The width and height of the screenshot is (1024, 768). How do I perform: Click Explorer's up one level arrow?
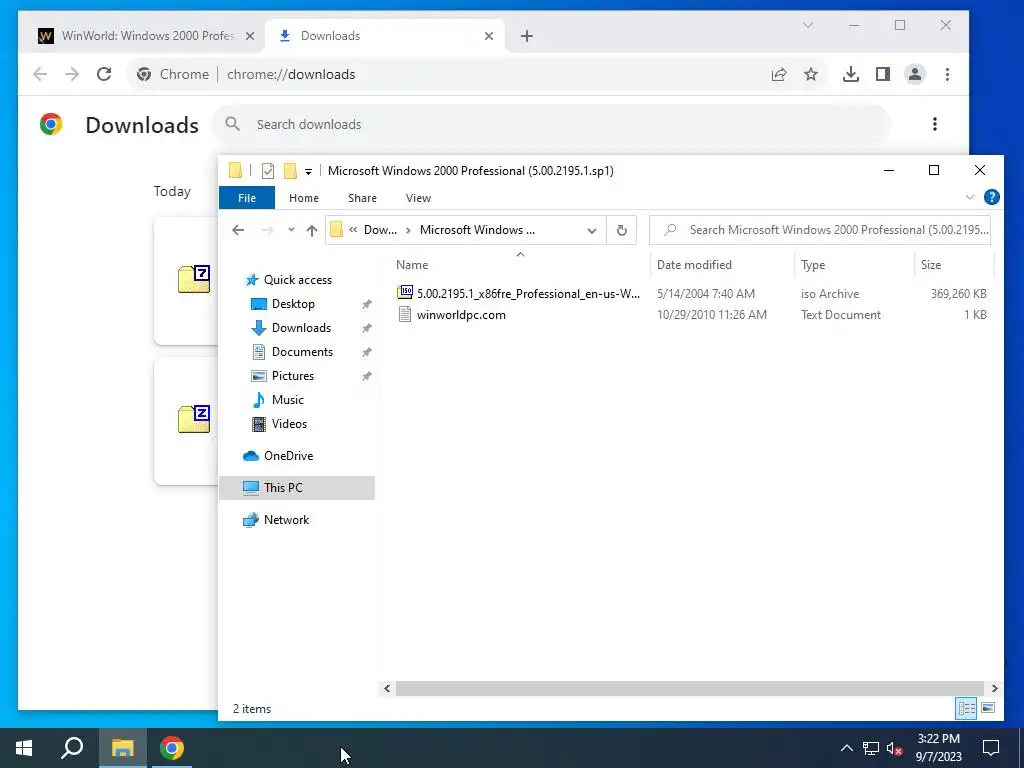click(x=312, y=230)
